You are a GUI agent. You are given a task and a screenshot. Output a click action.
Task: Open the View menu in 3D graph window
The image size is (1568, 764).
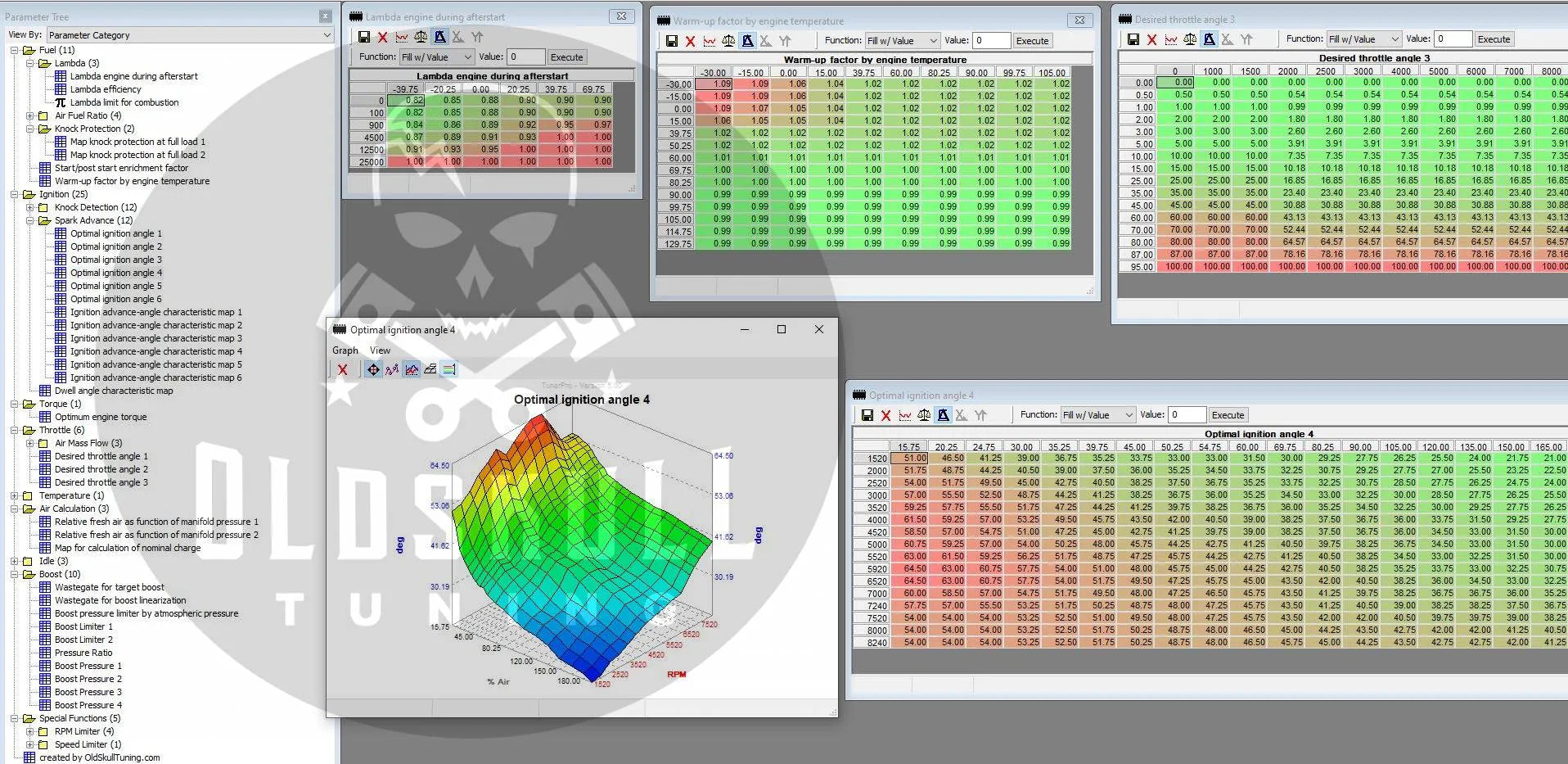[380, 350]
